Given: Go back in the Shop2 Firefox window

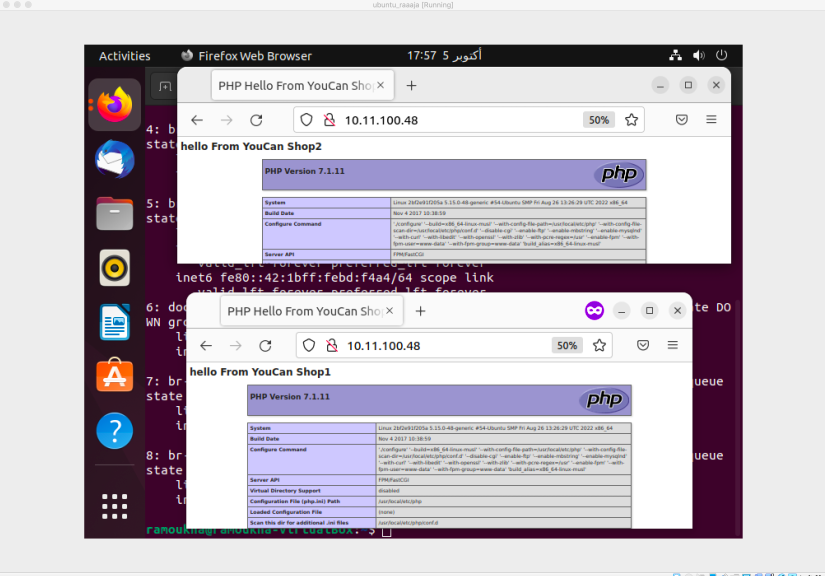Looking at the screenshot, I should [197, 120].
